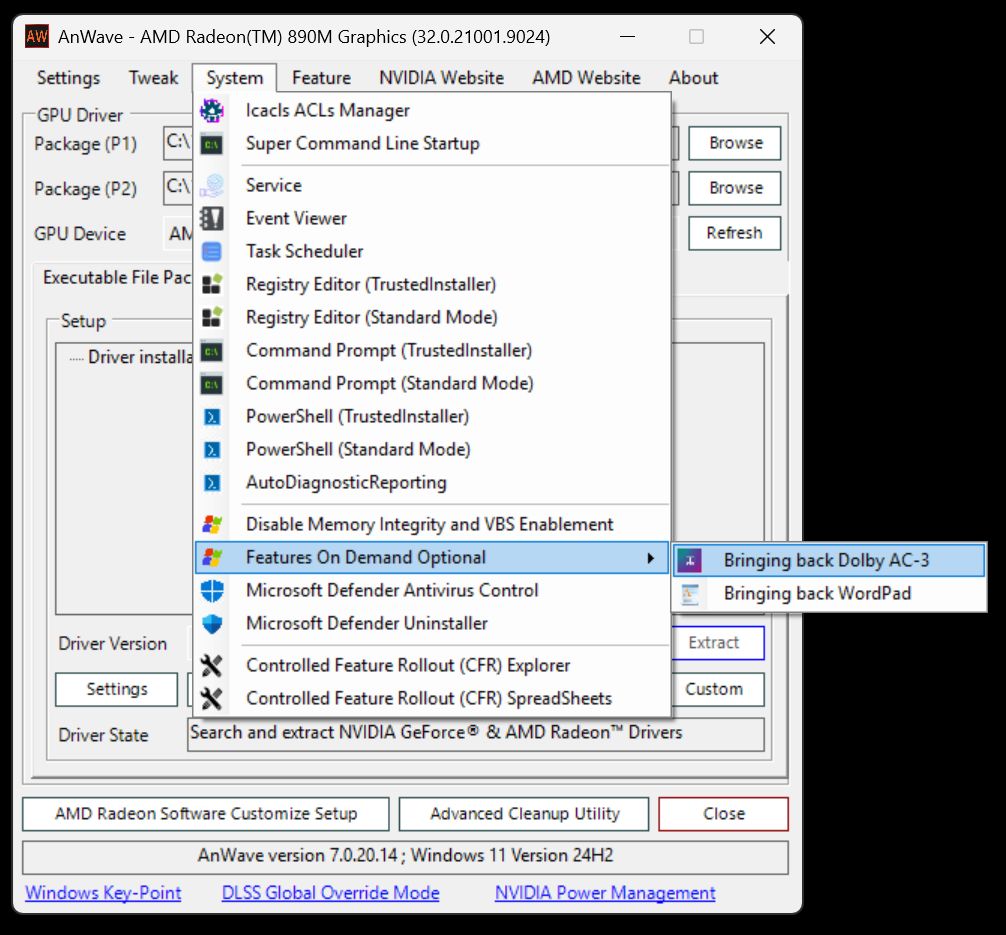The width and height of the screenshot is (1006, 935).
Task: Open Controlled Feature Rollout (CFR) Explorer
Action: 431,665
